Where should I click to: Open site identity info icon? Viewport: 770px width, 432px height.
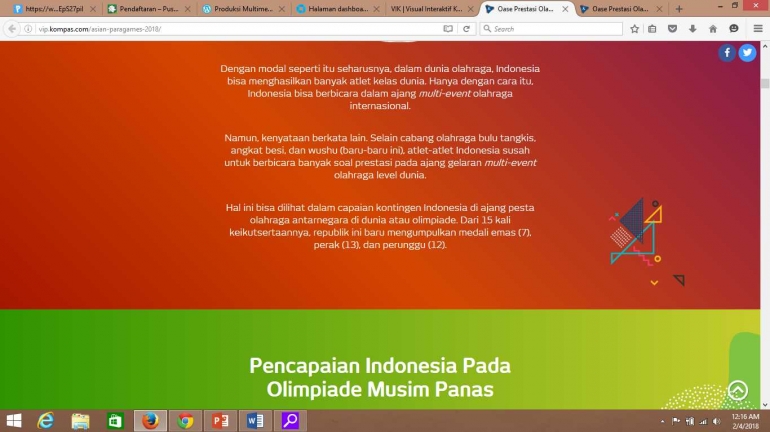pos(28,29)
